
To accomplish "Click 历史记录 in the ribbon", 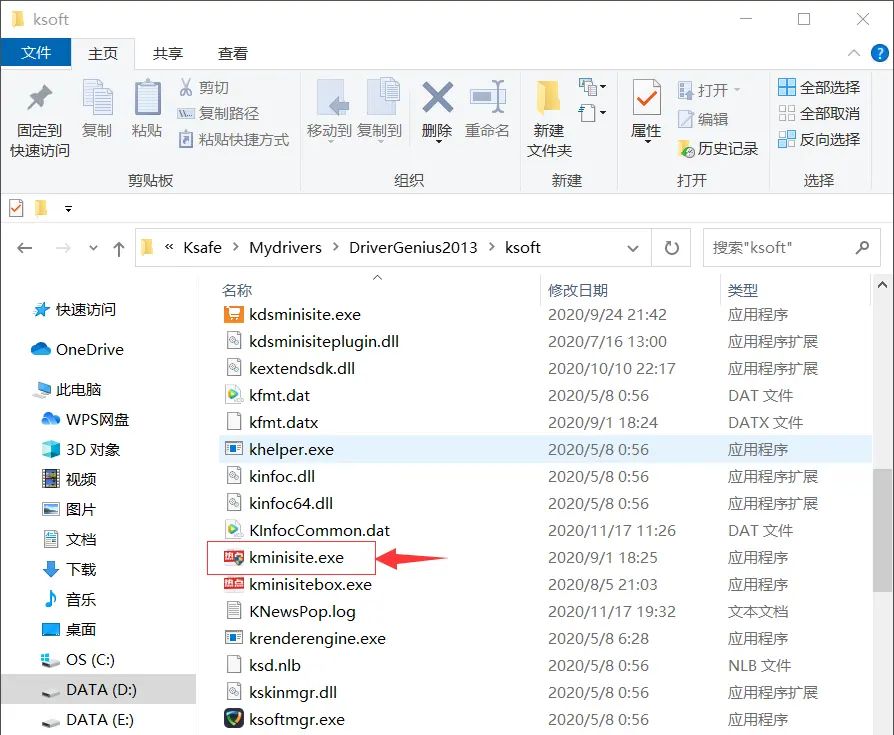I will pyautogui.click(x=718, y=148).
